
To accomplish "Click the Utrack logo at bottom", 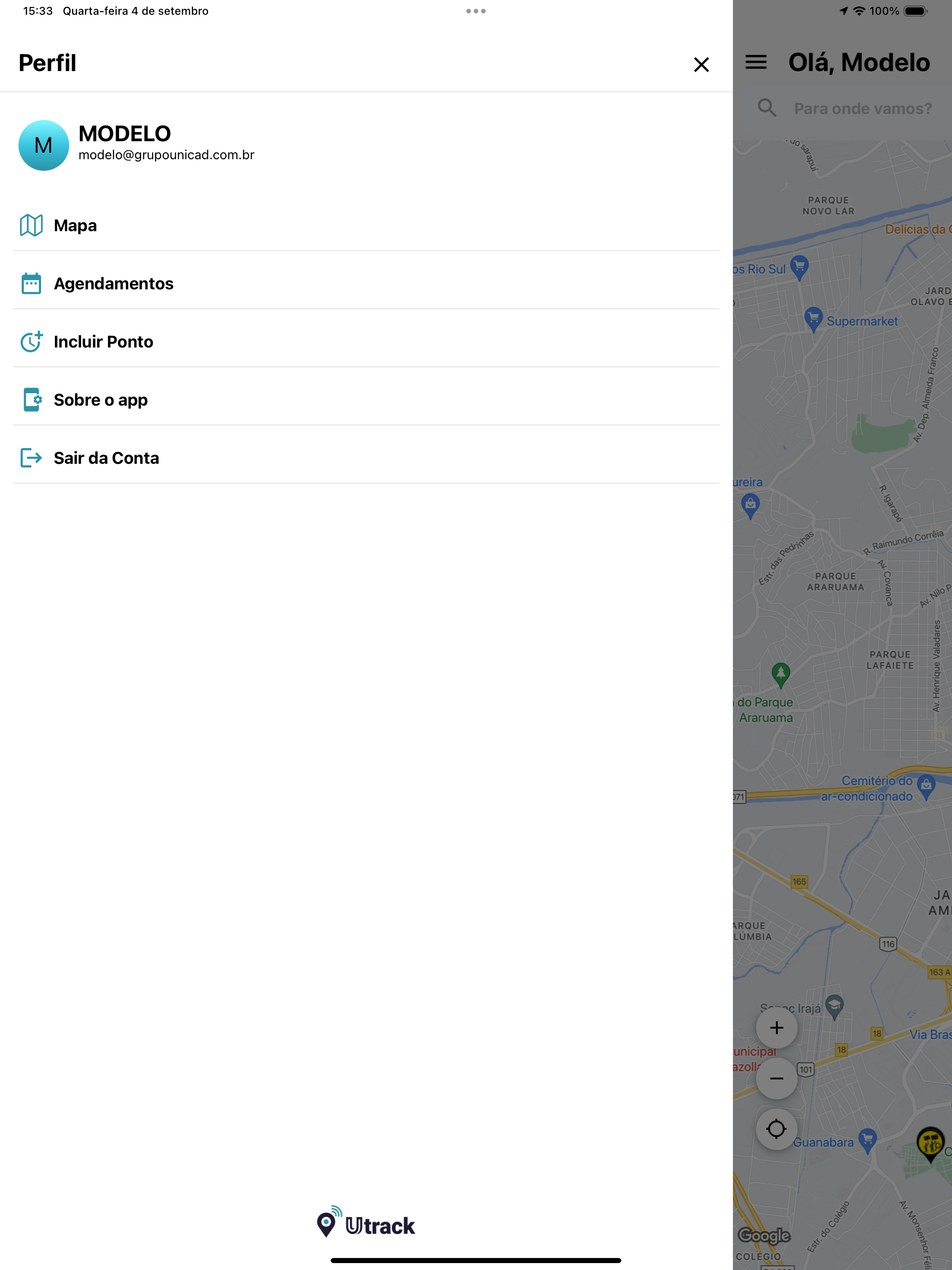I will [x=366, y=1222].
